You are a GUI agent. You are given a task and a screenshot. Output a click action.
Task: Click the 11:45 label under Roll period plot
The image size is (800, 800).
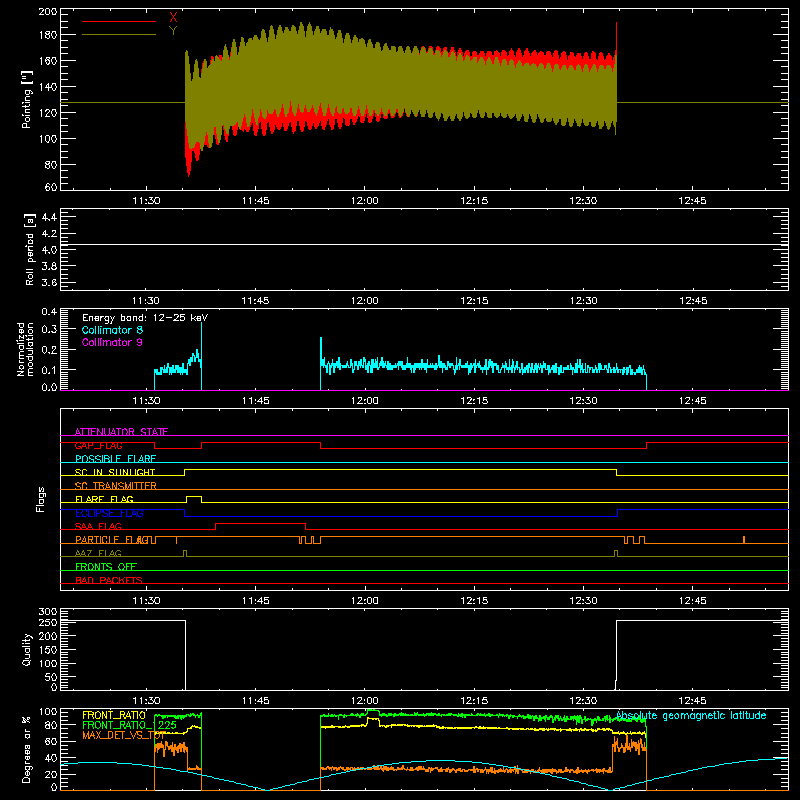point(256,301)
